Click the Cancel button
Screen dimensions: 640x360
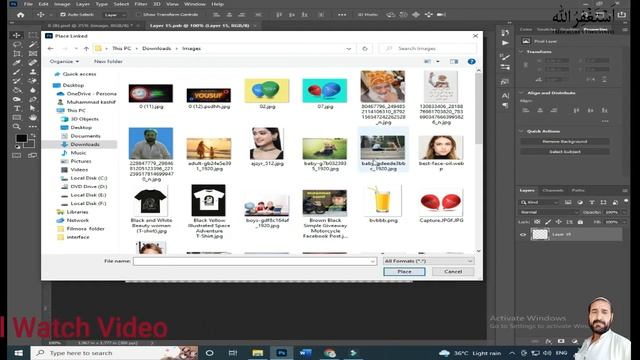tap(453, 271)
